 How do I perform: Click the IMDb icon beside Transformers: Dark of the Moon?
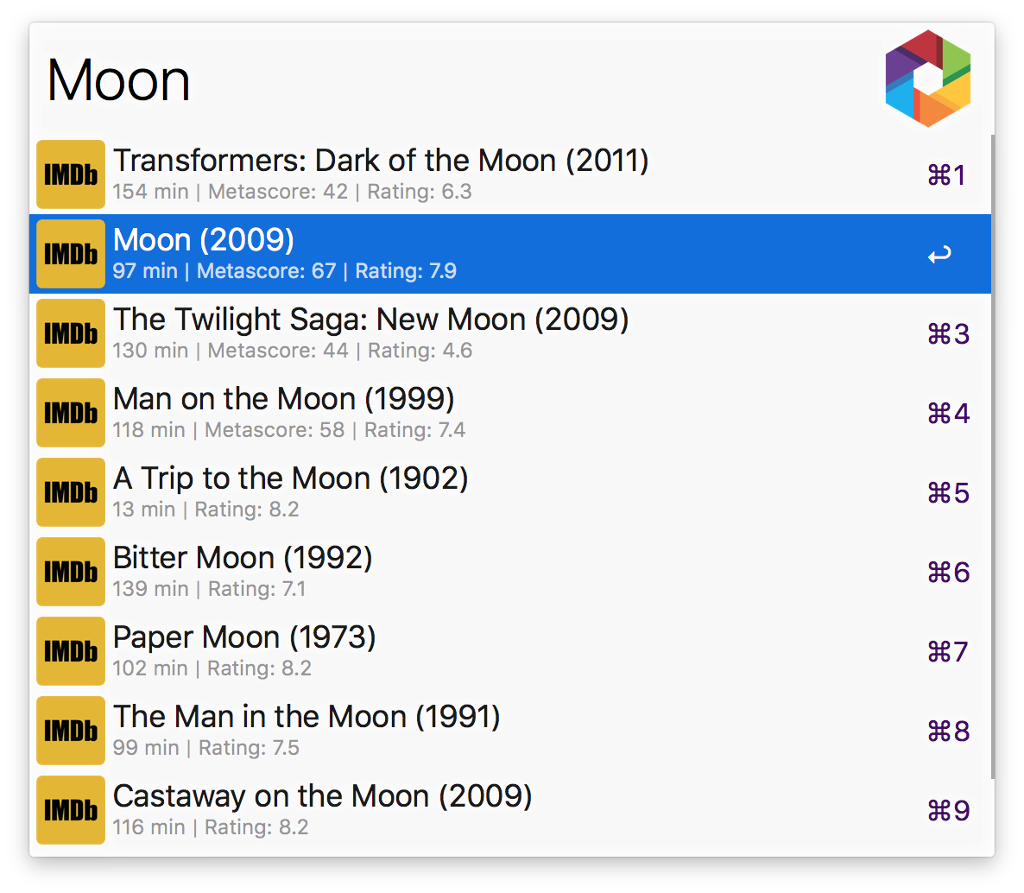coord(71,174)
